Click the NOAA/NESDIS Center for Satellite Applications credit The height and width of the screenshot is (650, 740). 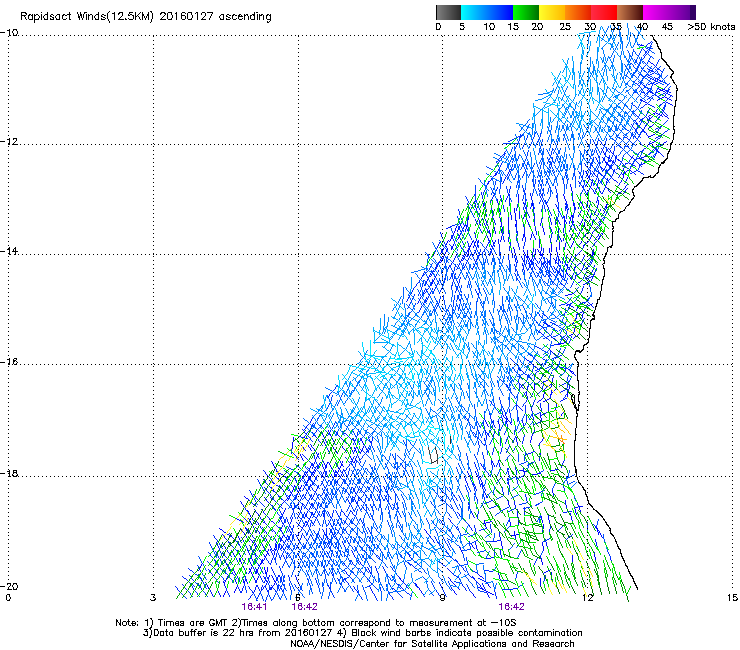(432, 644)
